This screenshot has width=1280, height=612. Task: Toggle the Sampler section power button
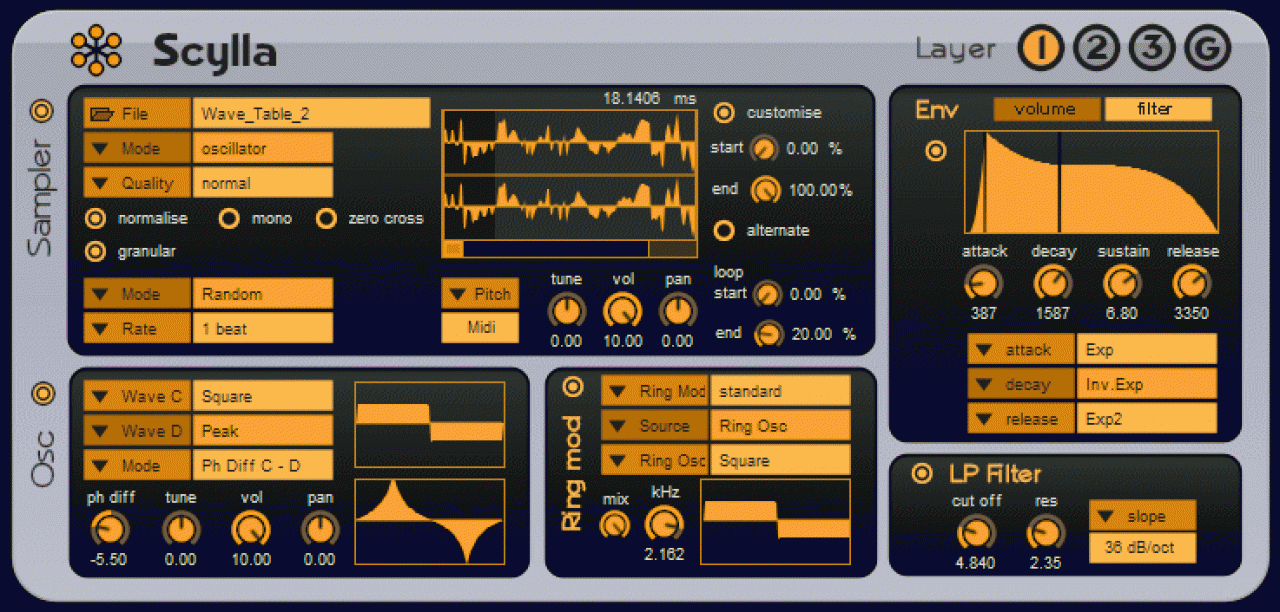[x=41, y=111]
